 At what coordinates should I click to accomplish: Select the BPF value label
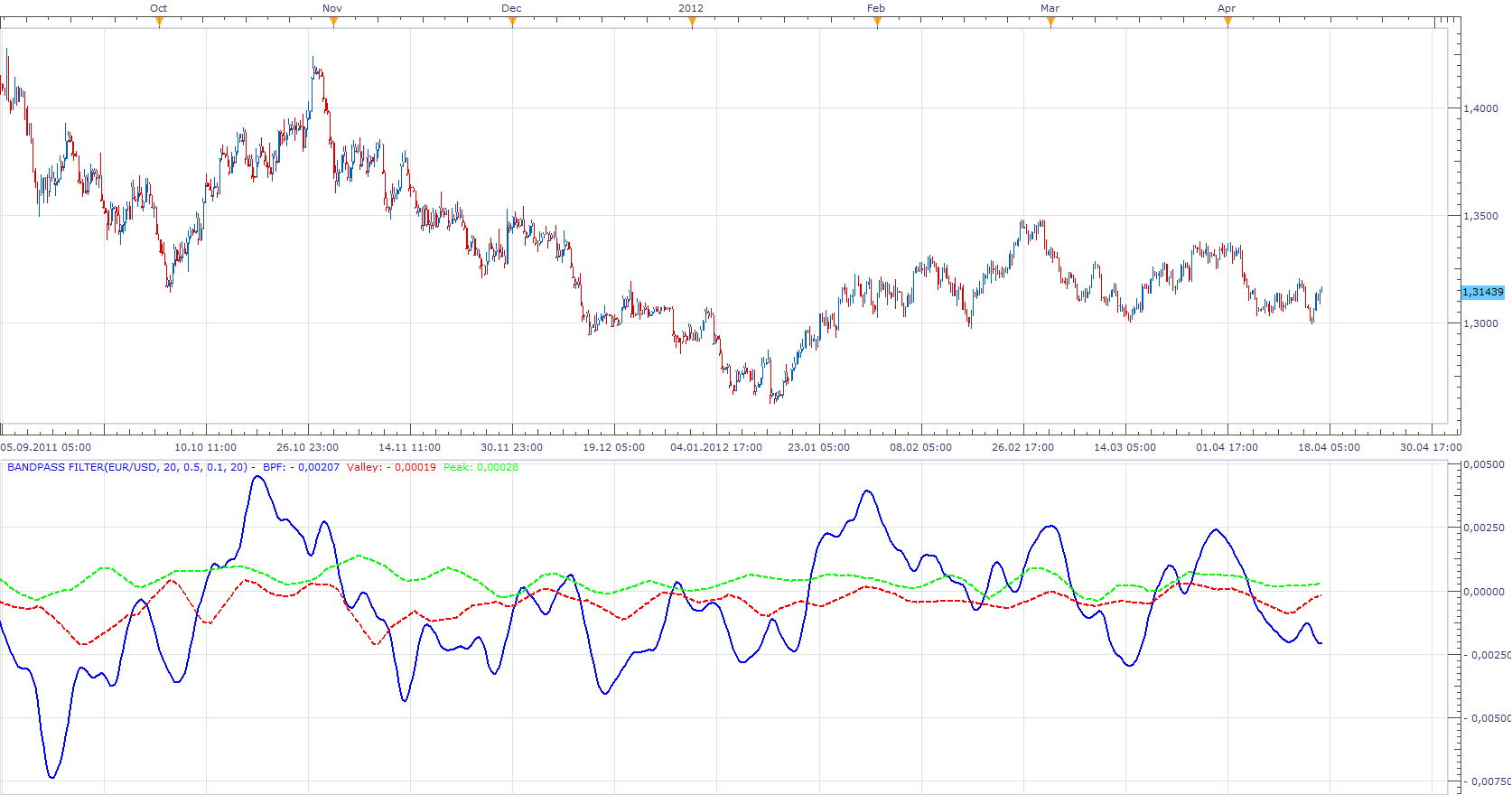pos(302,467)
